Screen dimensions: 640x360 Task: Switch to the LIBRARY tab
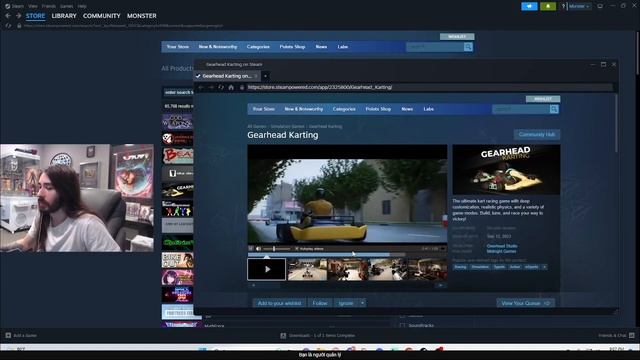coord(64,16)
